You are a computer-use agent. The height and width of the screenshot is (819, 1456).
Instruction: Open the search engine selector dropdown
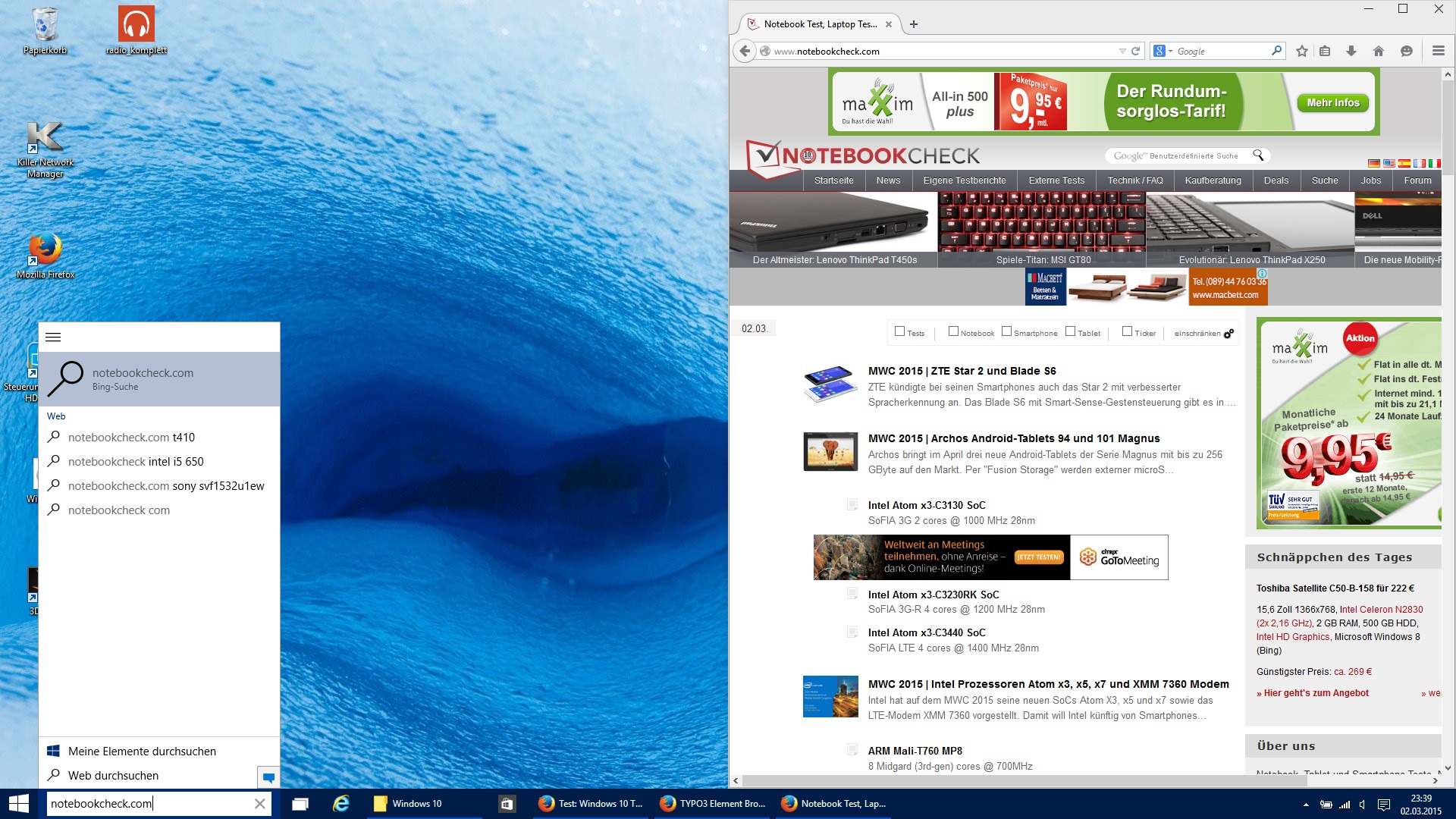click(x=1163, y=51)
